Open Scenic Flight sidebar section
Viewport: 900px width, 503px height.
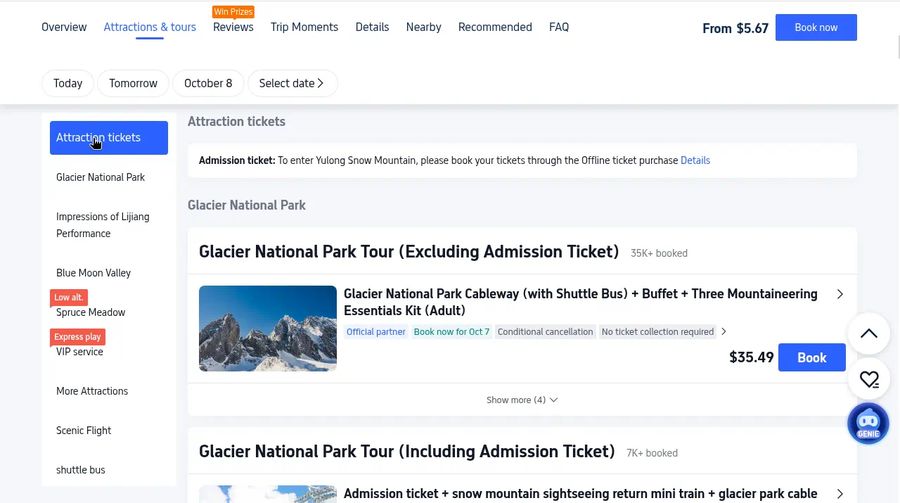(84, 431)
